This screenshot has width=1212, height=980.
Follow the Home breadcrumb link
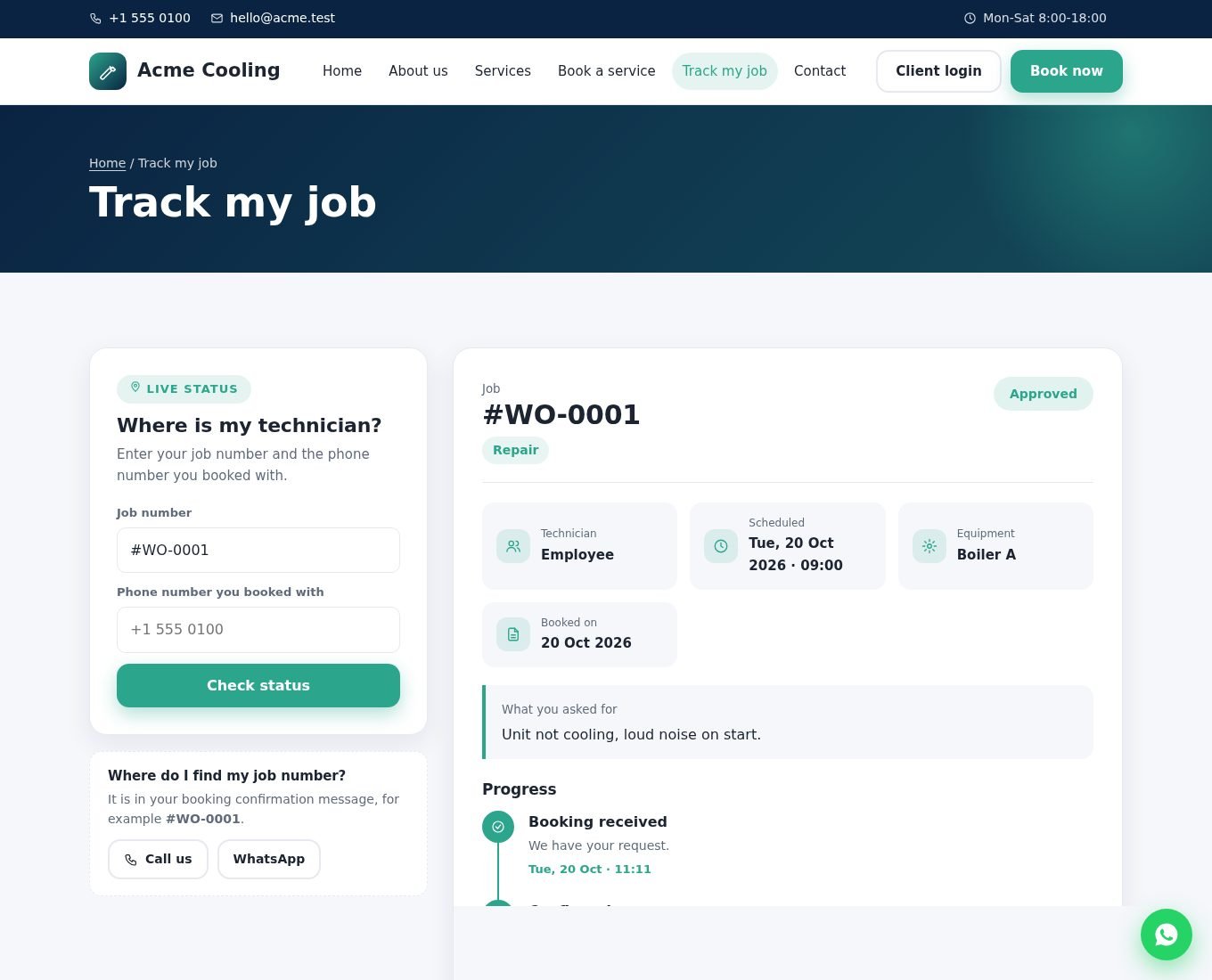[x=108, y=163]
